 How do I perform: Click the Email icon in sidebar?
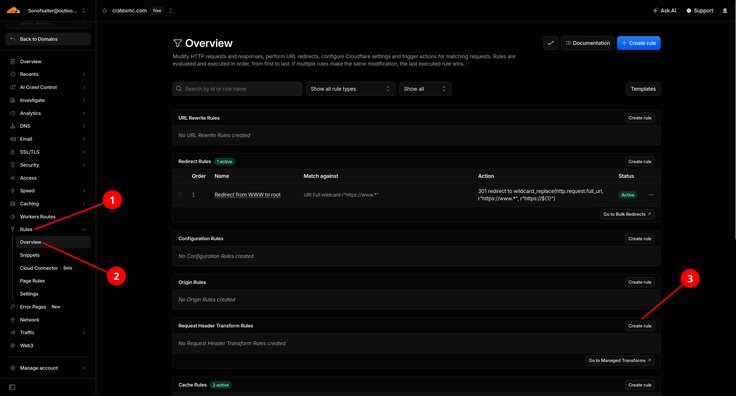pos(13,139)
